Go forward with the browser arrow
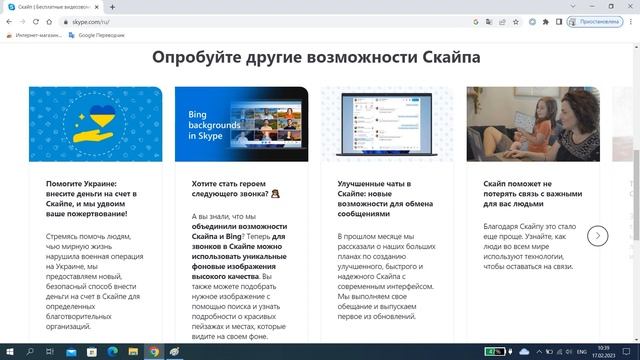Viewport: 640px width, 360px height. (22, 22)
